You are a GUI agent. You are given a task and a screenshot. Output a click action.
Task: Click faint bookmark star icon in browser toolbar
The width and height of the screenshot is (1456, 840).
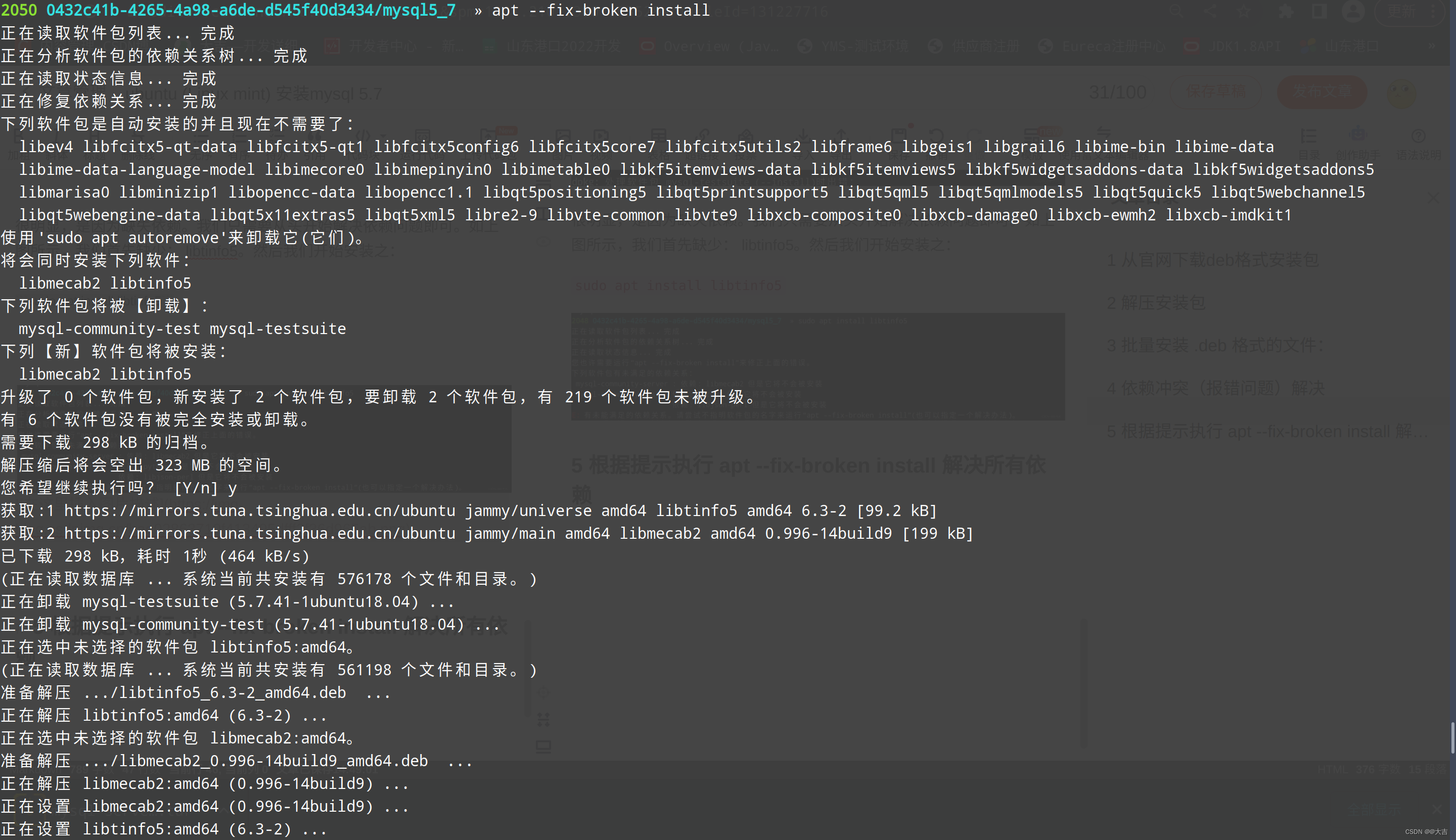pyautogui.click(x=1245, y=12)
